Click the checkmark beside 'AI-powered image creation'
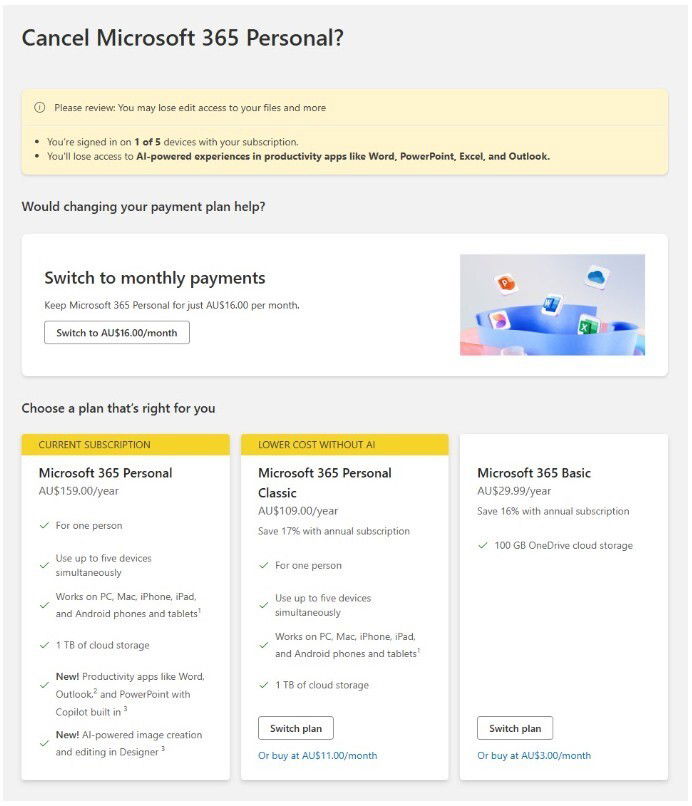The image size is (692, 806). coord(44,743)
